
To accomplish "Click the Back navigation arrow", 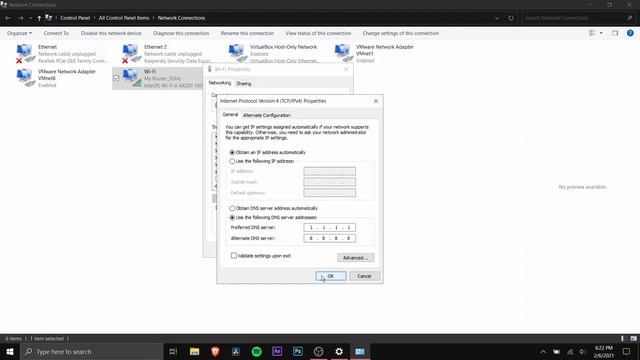I will tap(8, 18).
